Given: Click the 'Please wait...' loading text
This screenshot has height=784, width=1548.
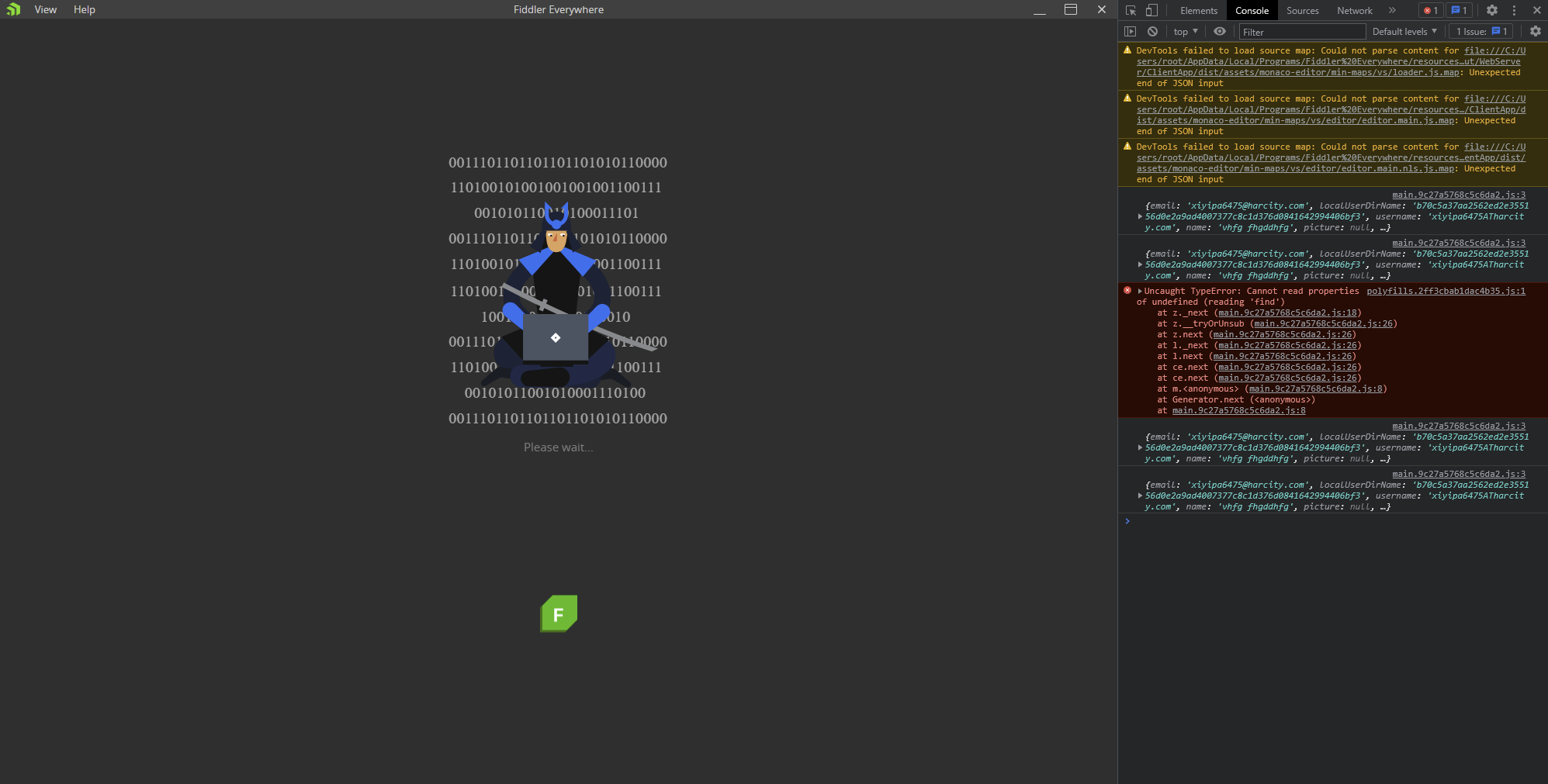Looking at the screenshot, I should pyautogui.click(x=558, y=447).
